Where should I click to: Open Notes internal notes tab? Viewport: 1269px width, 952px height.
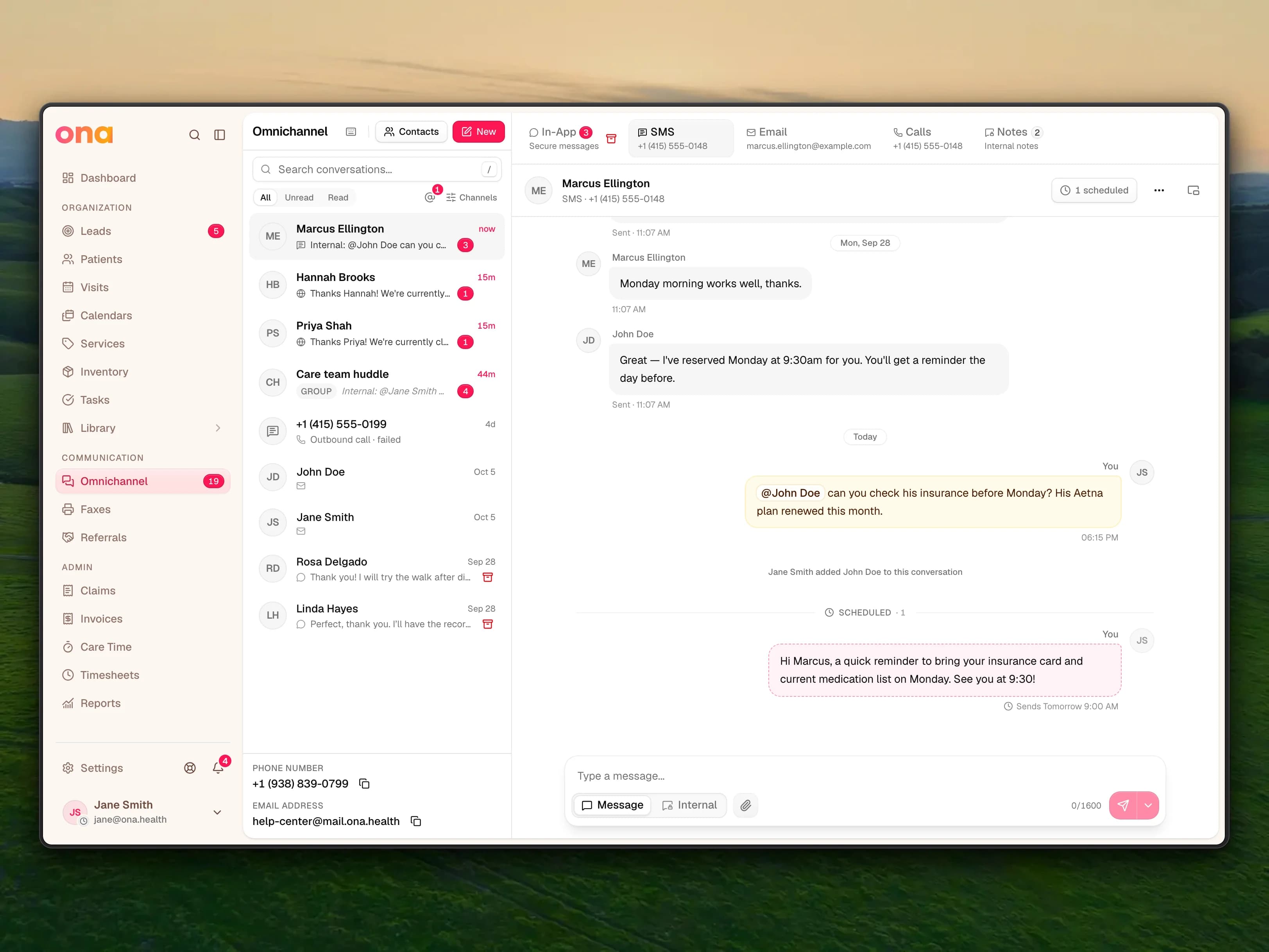point(1013,138)
